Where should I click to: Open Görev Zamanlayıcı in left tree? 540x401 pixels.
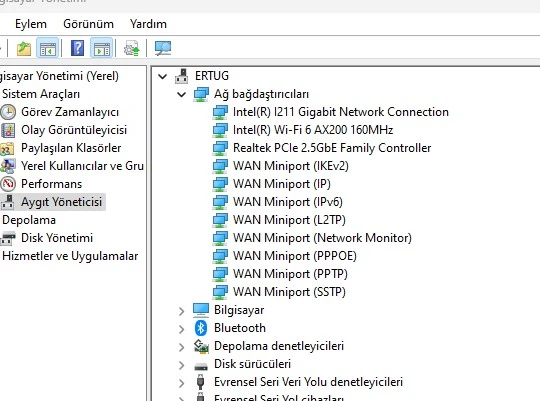(70, 112)
